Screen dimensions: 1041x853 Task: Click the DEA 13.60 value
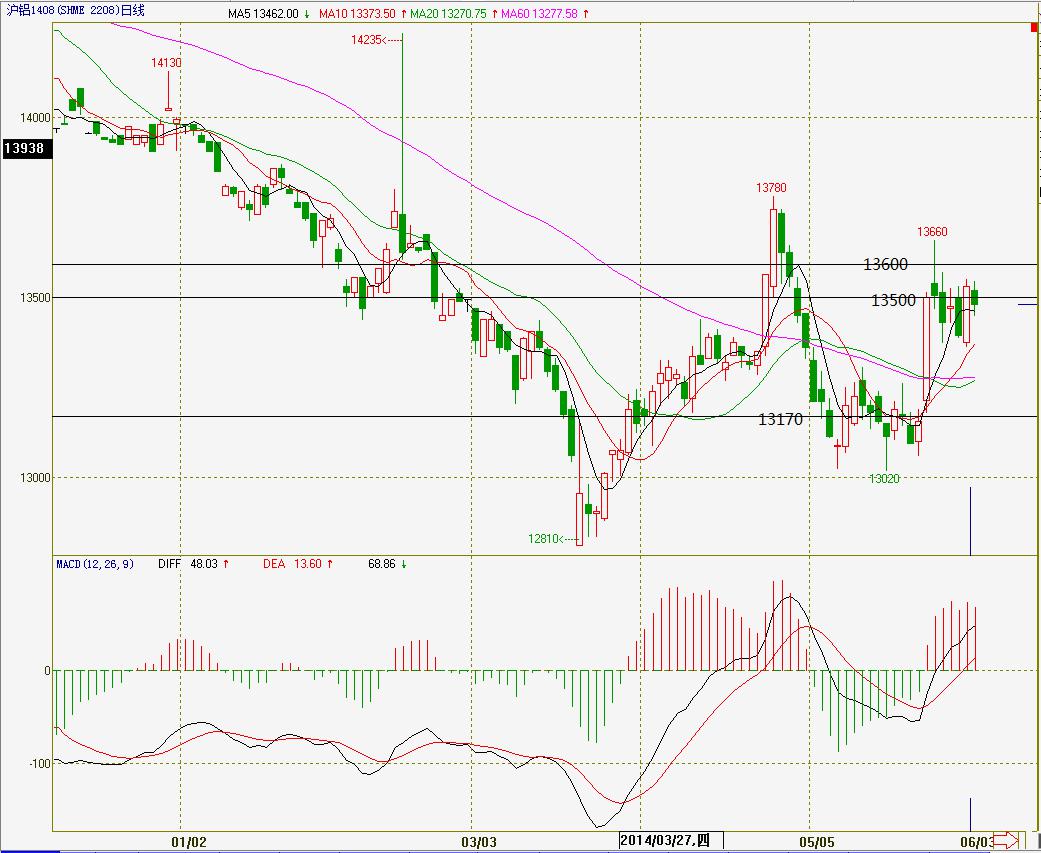point(298,564)
